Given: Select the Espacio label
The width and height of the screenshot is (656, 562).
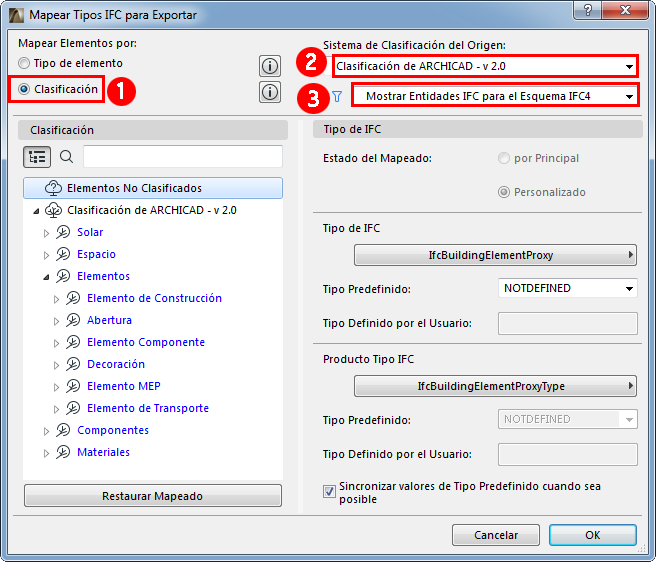Looking at the screenshot, I should (96, 254).
